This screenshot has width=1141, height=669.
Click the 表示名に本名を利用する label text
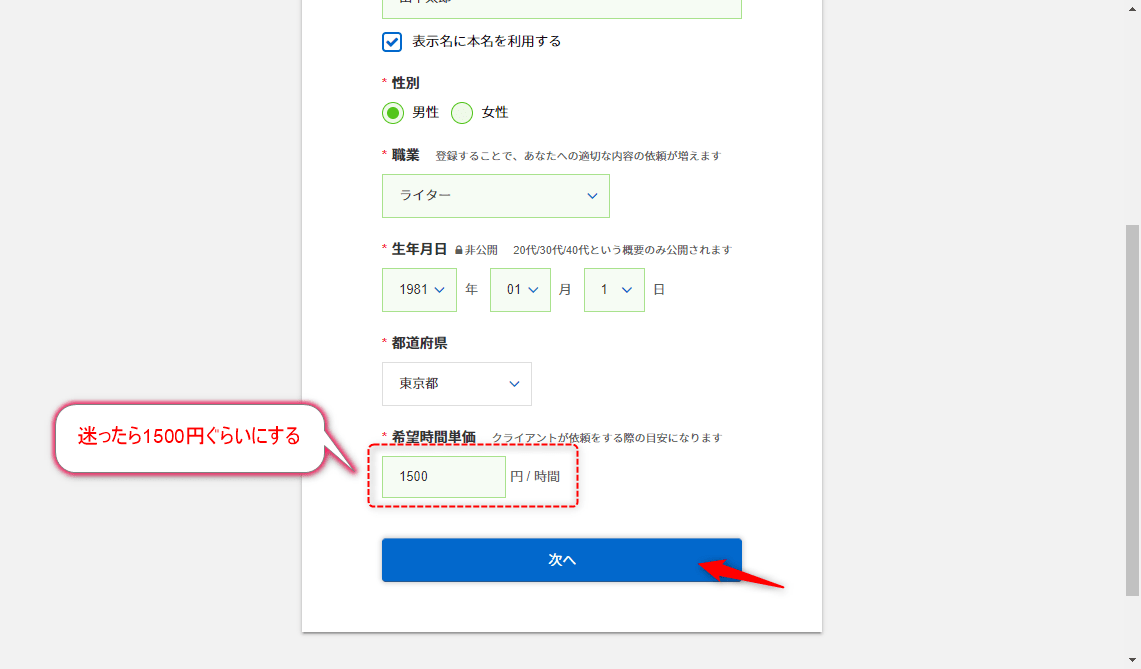[487, 42]
